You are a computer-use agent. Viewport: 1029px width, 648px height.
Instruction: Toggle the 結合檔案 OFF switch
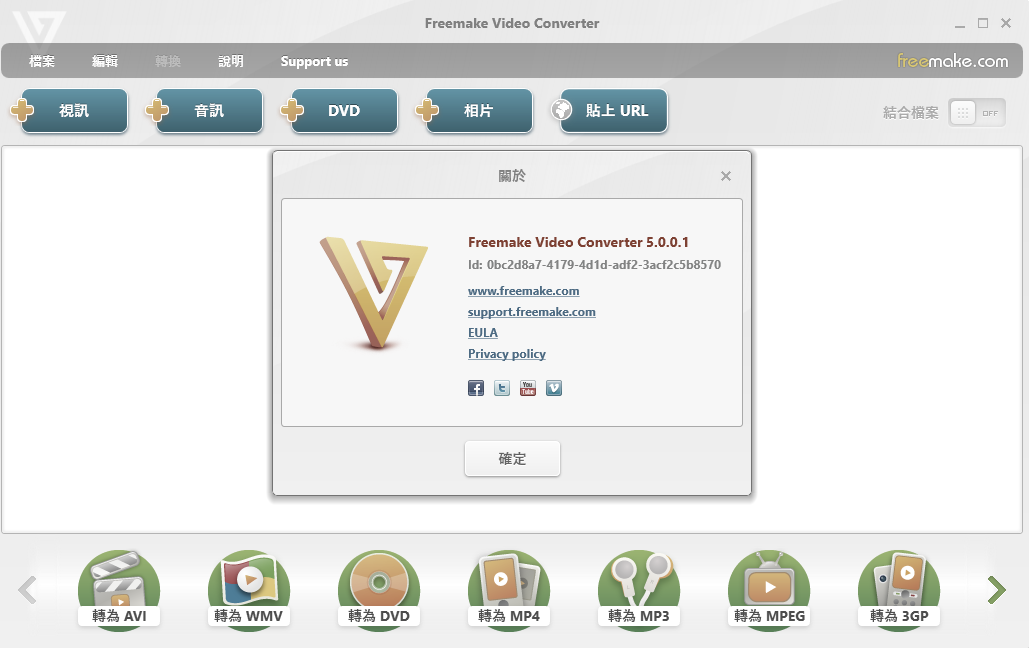click(976, 113)
